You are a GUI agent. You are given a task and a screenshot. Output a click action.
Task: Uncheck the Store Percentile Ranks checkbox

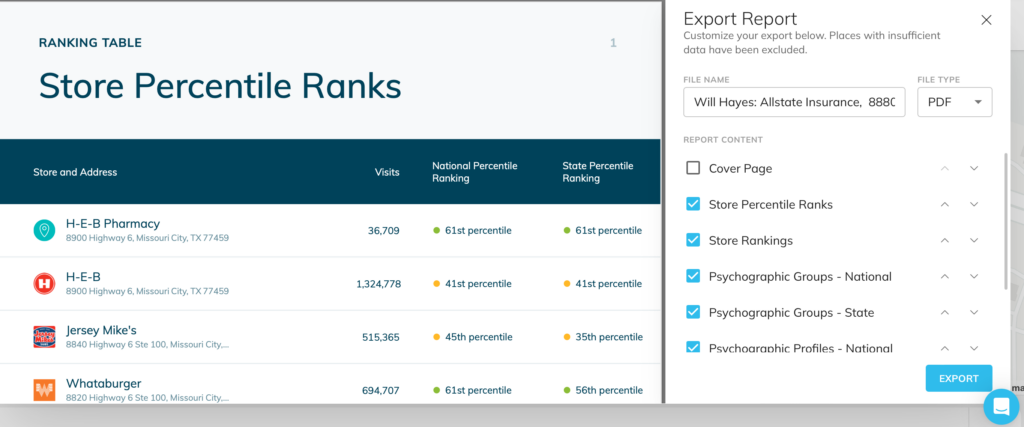point(693,204)
